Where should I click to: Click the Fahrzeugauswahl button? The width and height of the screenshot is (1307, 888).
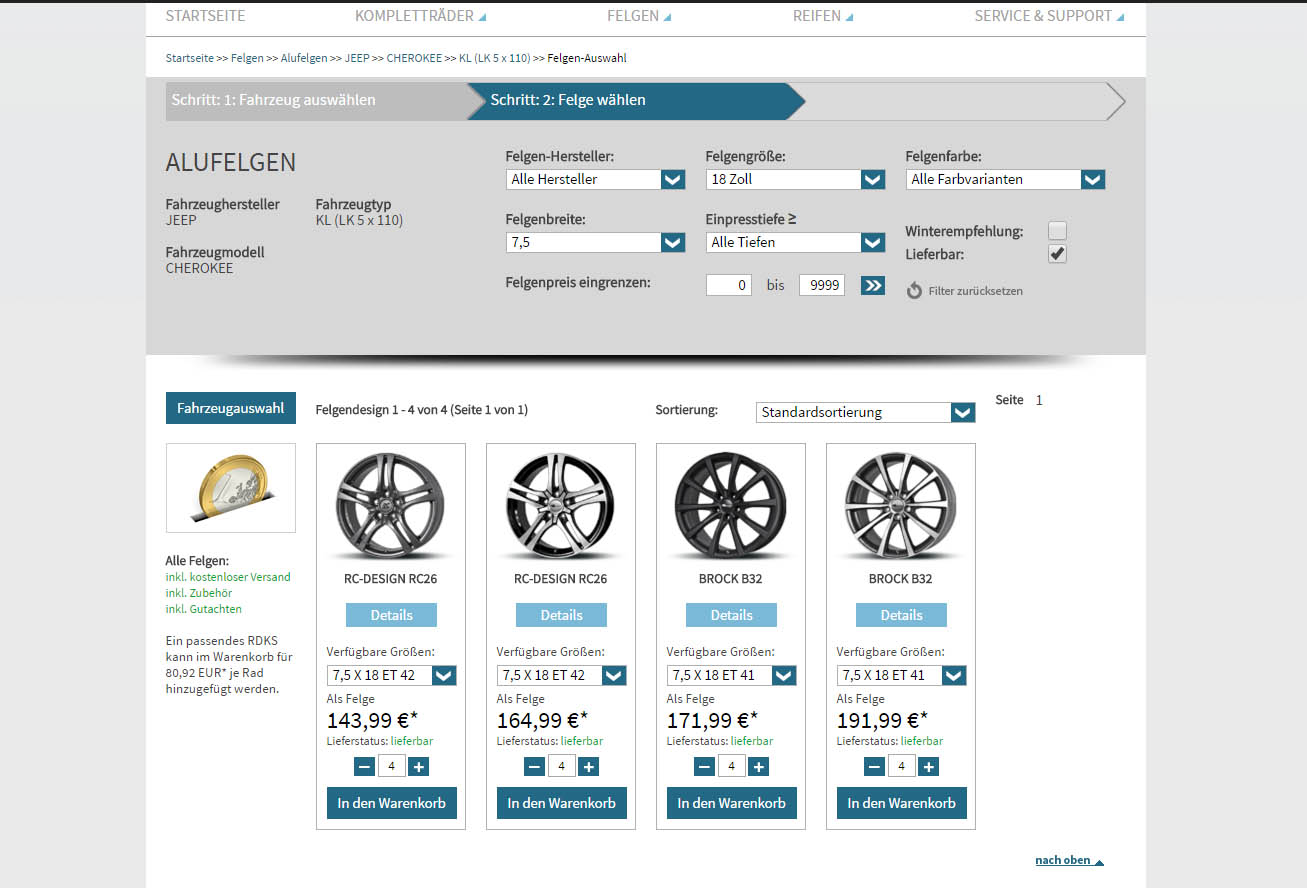pyautogui.click(x=231, y=408)
